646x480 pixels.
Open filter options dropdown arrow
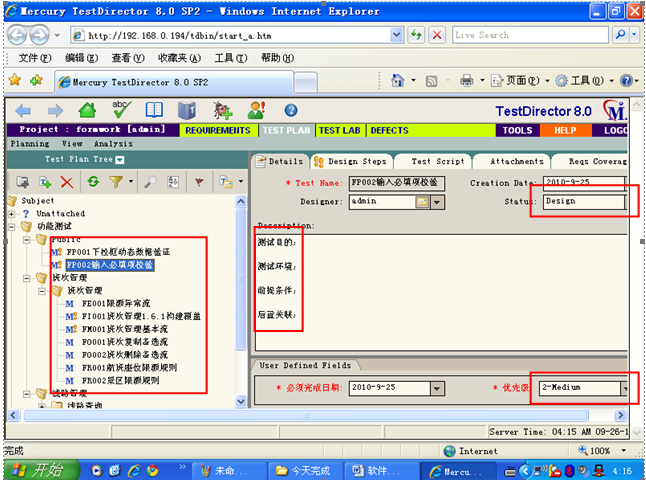pyautogui.click(x=131, y=181)
